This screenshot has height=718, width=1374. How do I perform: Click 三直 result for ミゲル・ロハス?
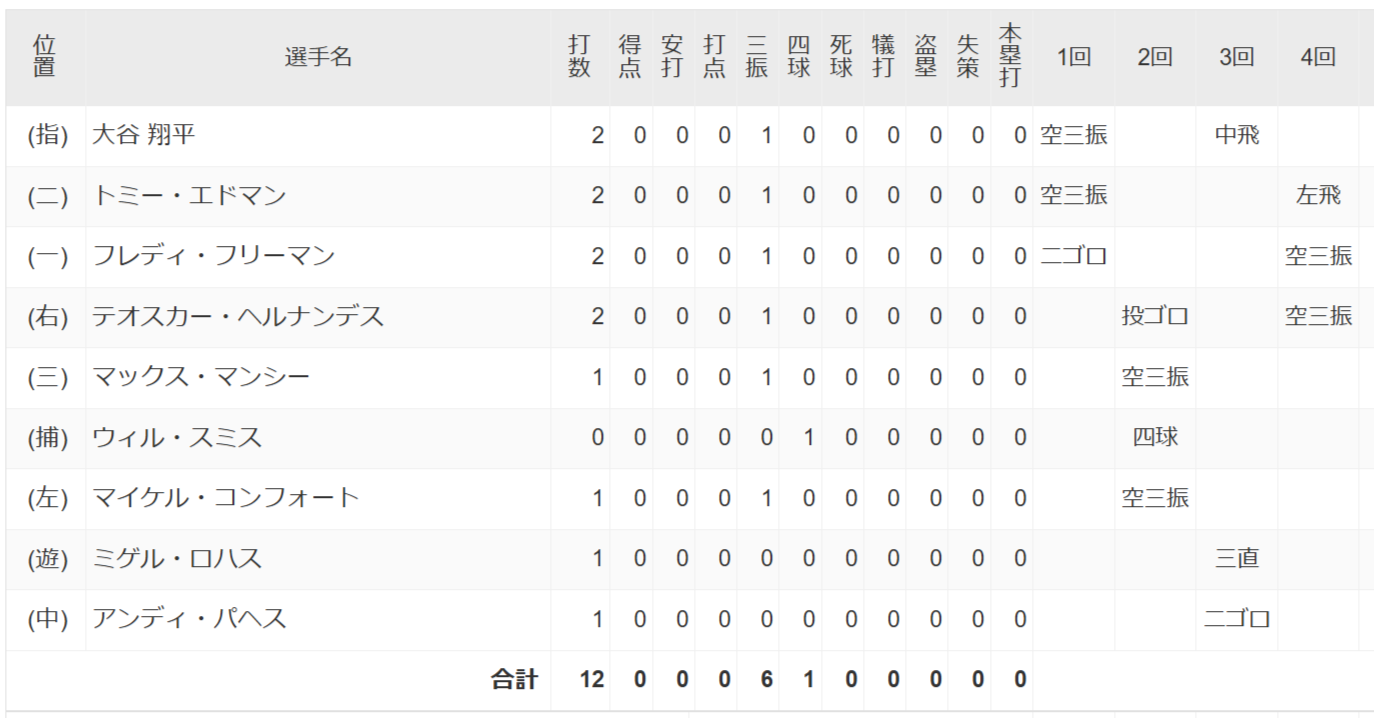click(1236, 559)
